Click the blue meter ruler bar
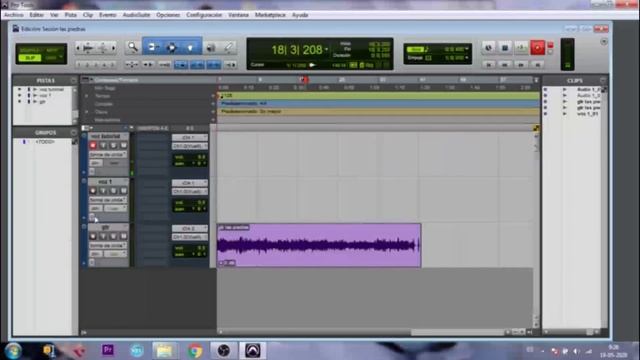This screenshot has width=640, height=360. [x=378, y=103]
